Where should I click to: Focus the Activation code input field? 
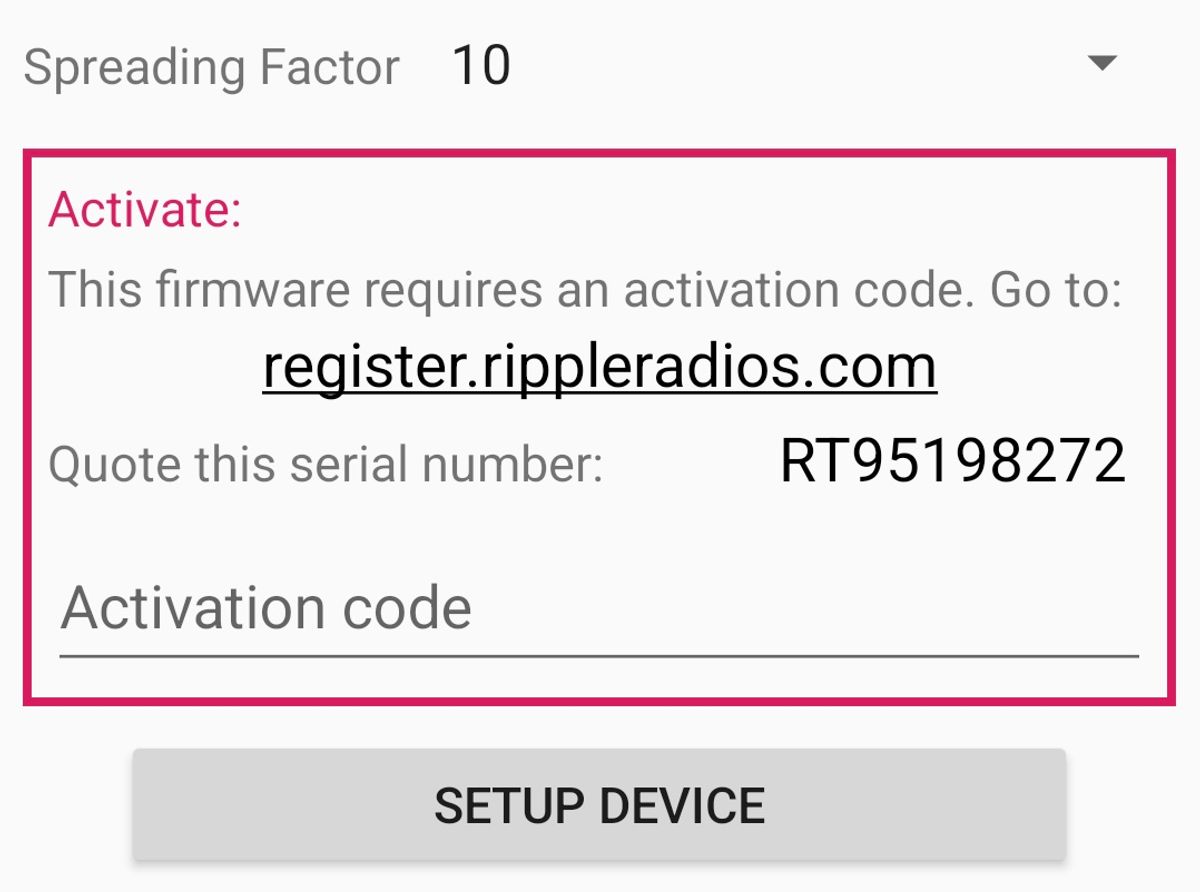(599, 608)
